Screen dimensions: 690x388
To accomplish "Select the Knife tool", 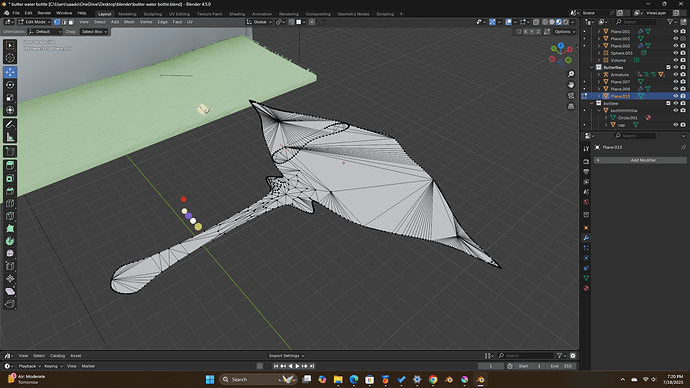I will (x=10, y=216).
